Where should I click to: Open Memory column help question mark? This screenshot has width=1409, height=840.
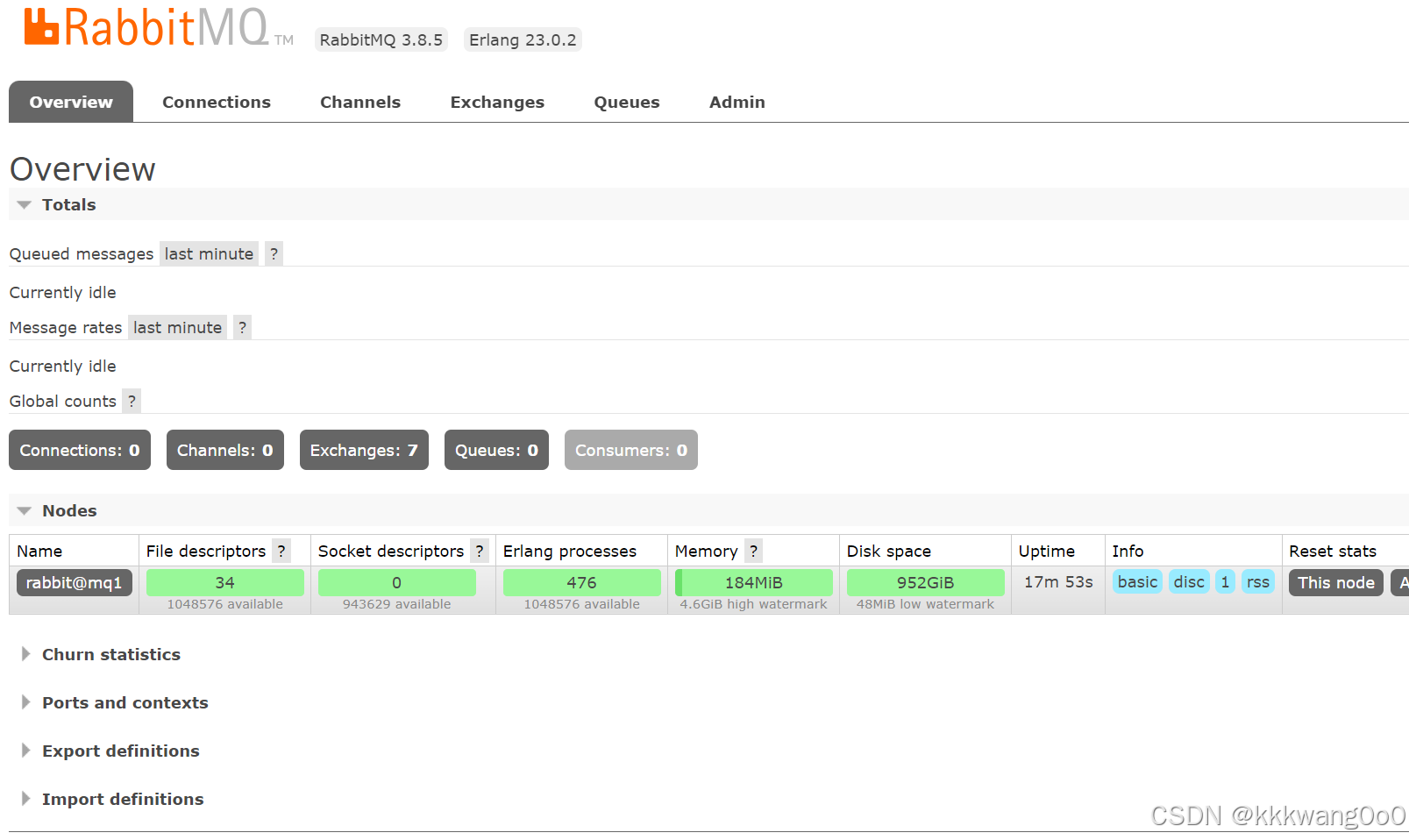point(753,551)
